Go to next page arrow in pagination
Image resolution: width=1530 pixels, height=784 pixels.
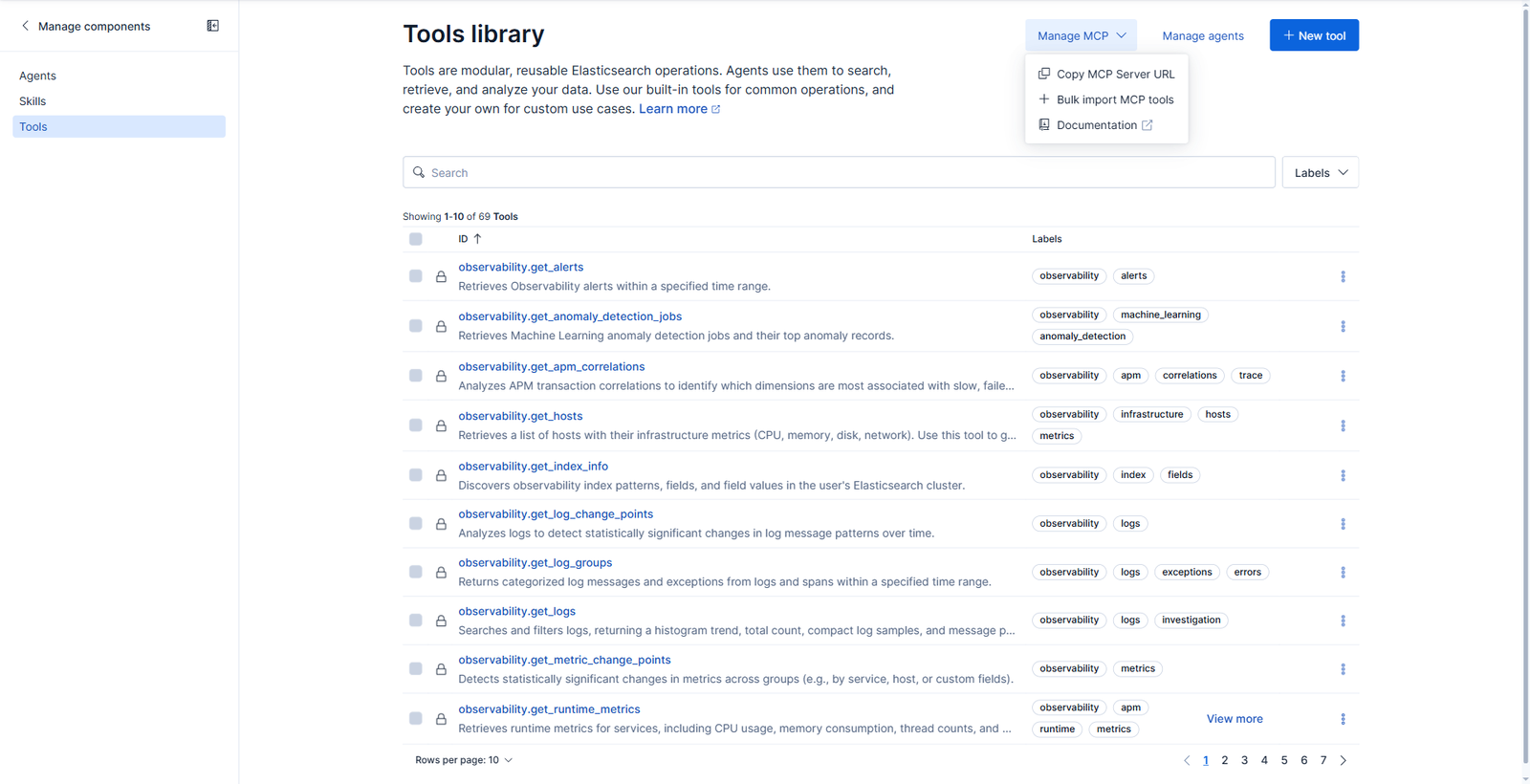click(x=1344, y=760)
